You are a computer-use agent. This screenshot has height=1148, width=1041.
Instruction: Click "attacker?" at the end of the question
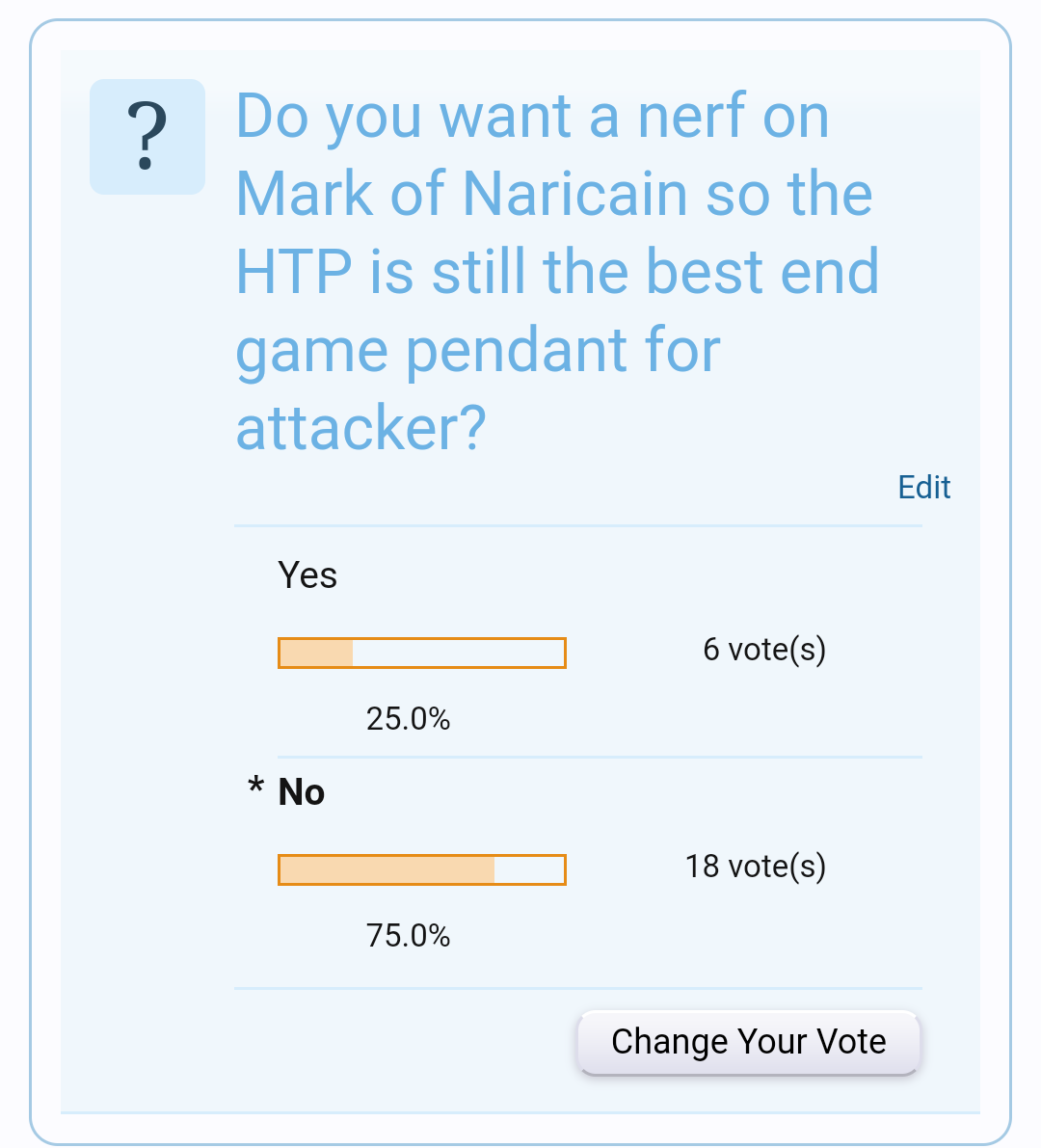click(360, 428)
